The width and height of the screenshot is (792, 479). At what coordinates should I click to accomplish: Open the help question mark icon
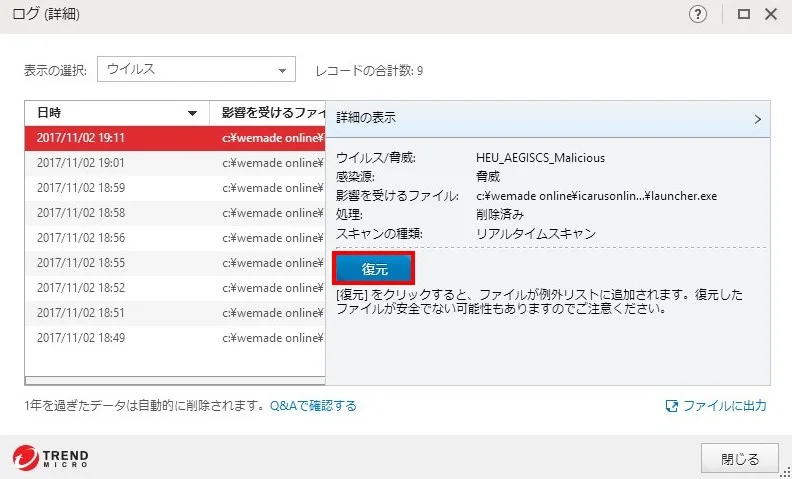[x=698, y=14]
